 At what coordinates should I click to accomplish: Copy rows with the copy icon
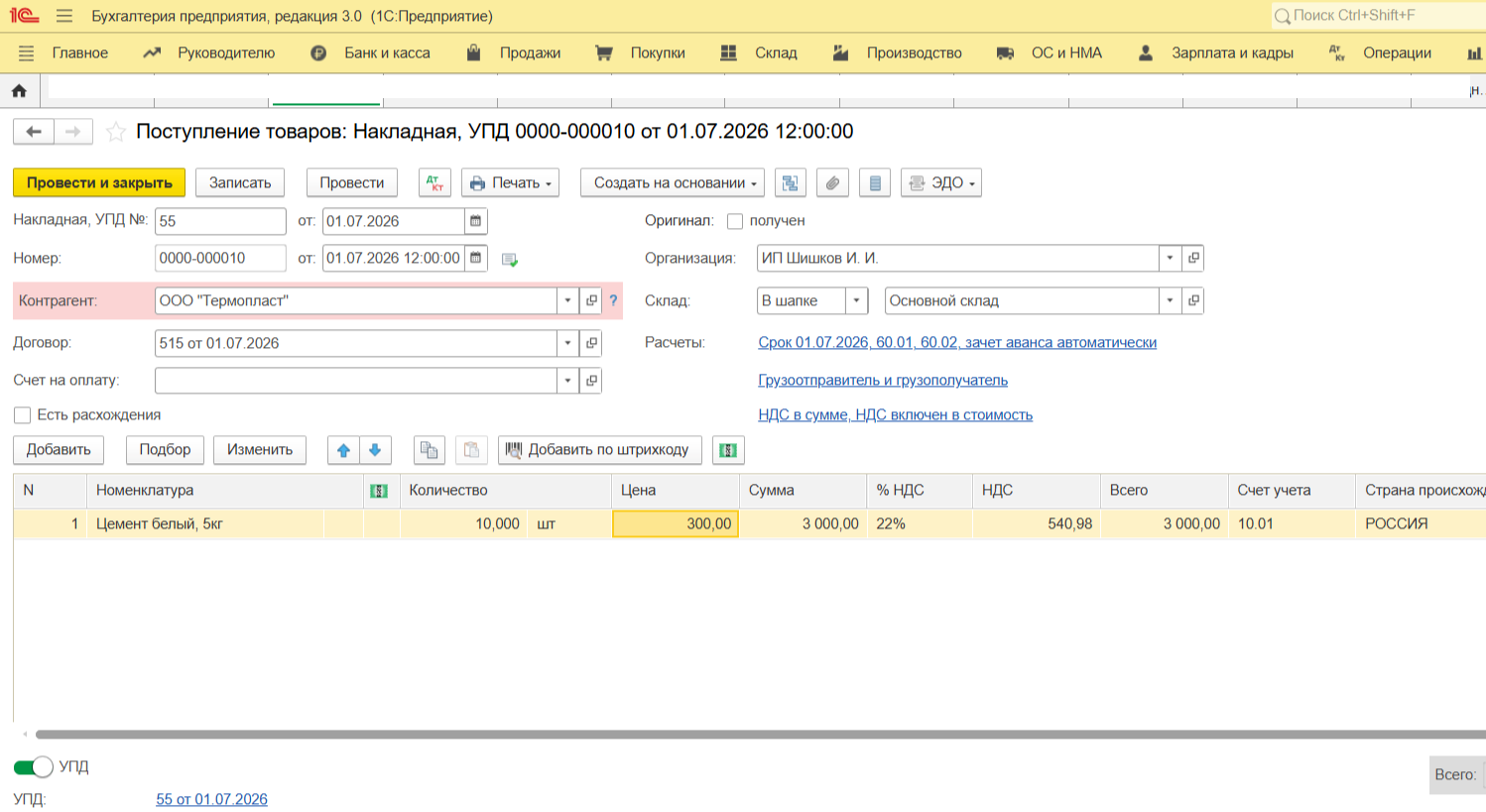tap(429, 450)
